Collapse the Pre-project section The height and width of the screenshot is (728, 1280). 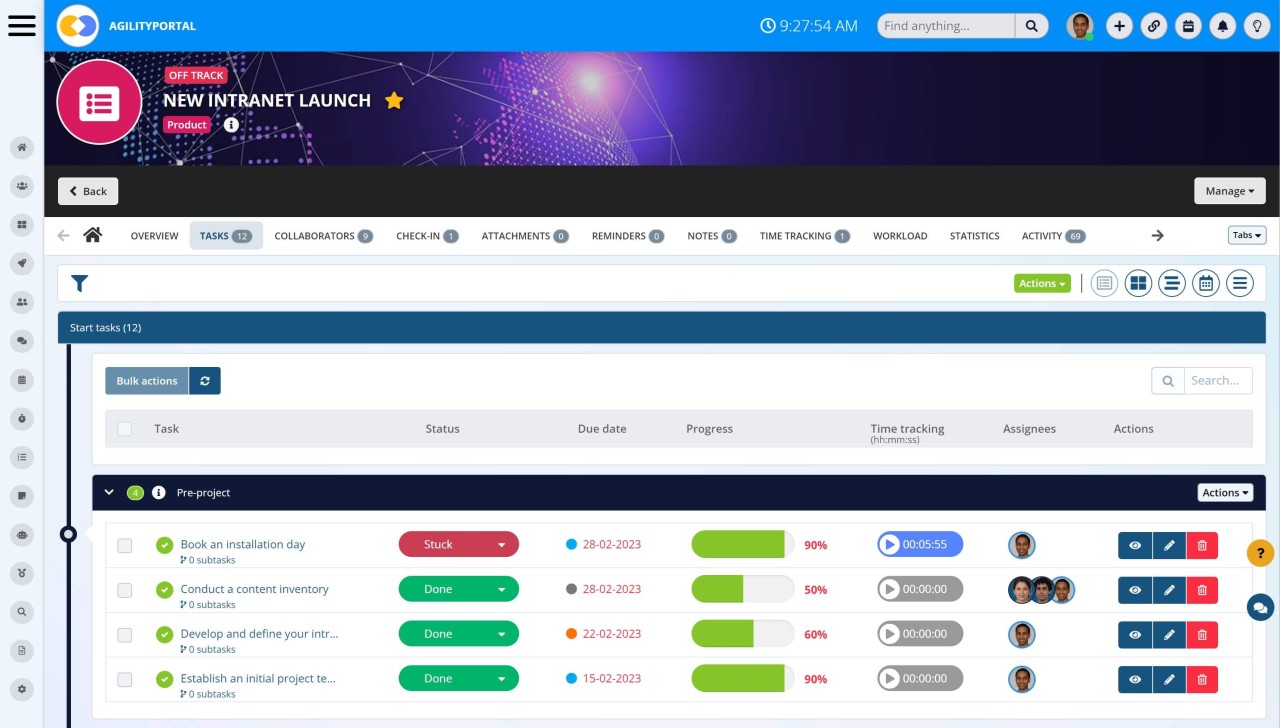pos(109,492)
